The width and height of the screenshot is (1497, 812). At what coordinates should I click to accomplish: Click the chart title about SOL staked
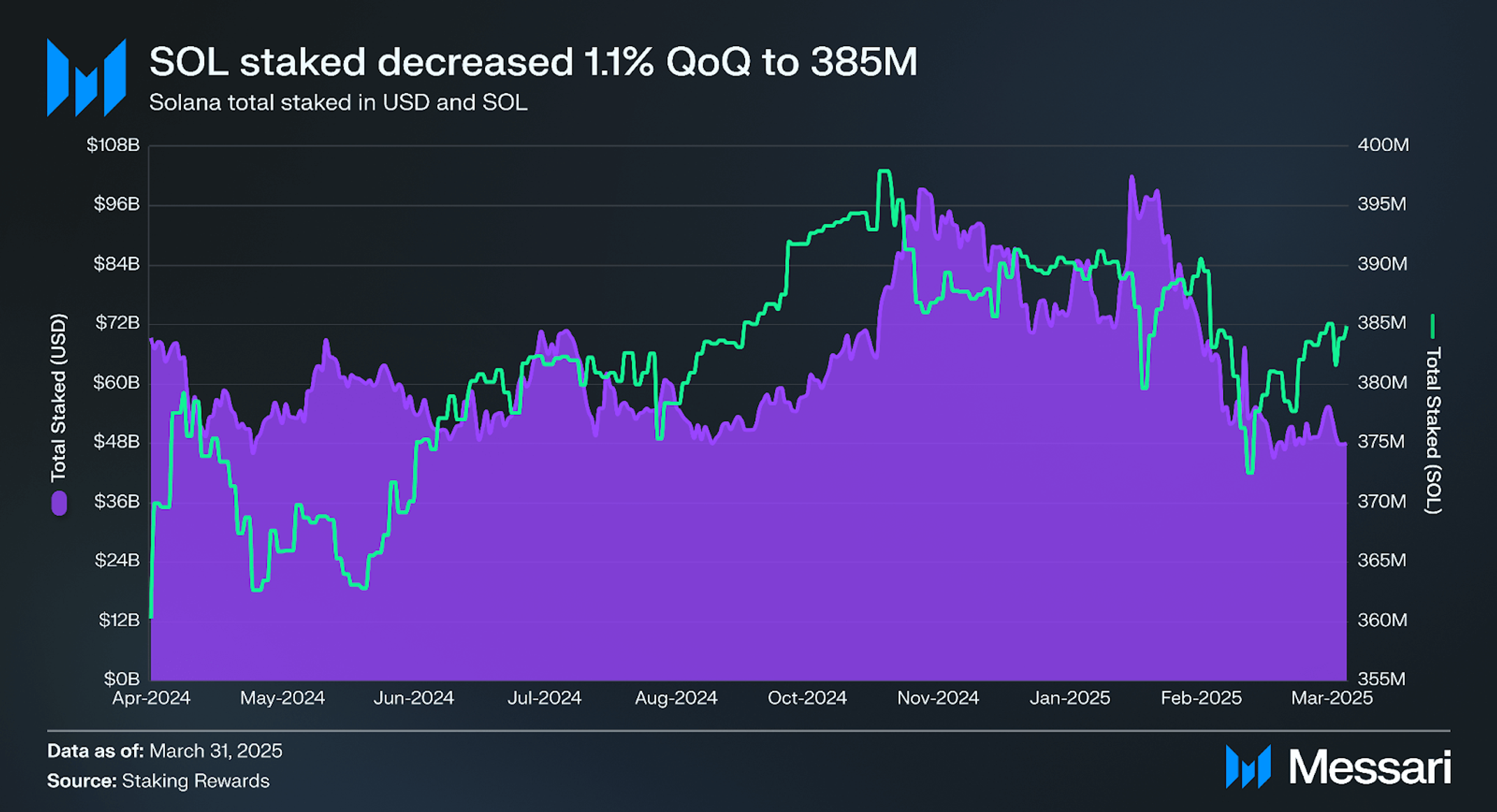pyautogui.click(x=533, y=61)
